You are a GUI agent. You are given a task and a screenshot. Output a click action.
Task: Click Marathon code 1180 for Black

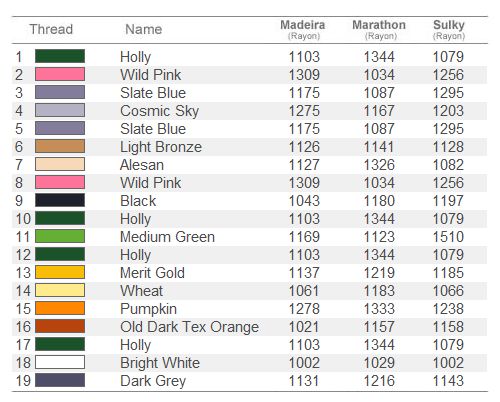pyautogui.click(x=379, y=201)
